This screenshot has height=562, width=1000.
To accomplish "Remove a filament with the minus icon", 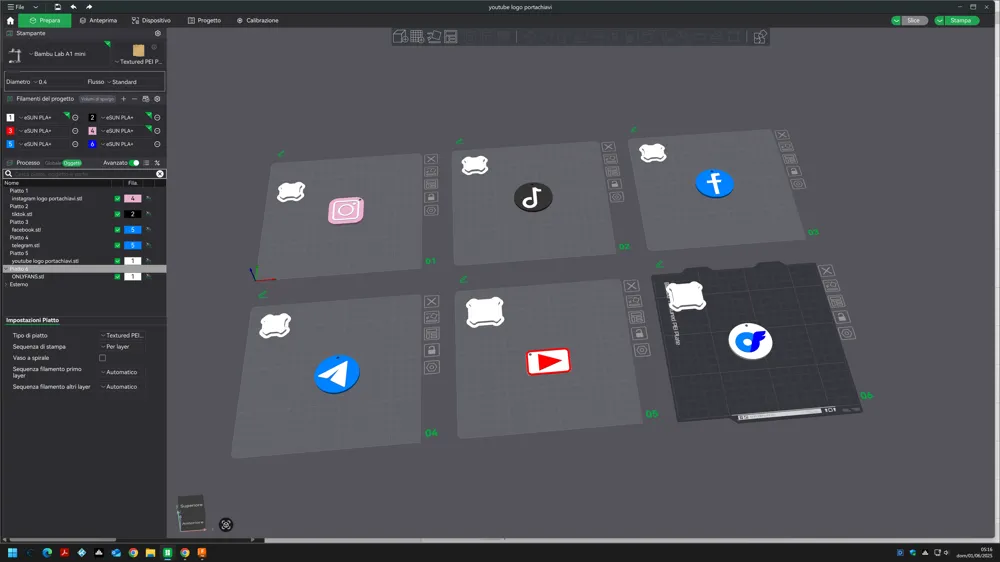I will coord(134,99).
